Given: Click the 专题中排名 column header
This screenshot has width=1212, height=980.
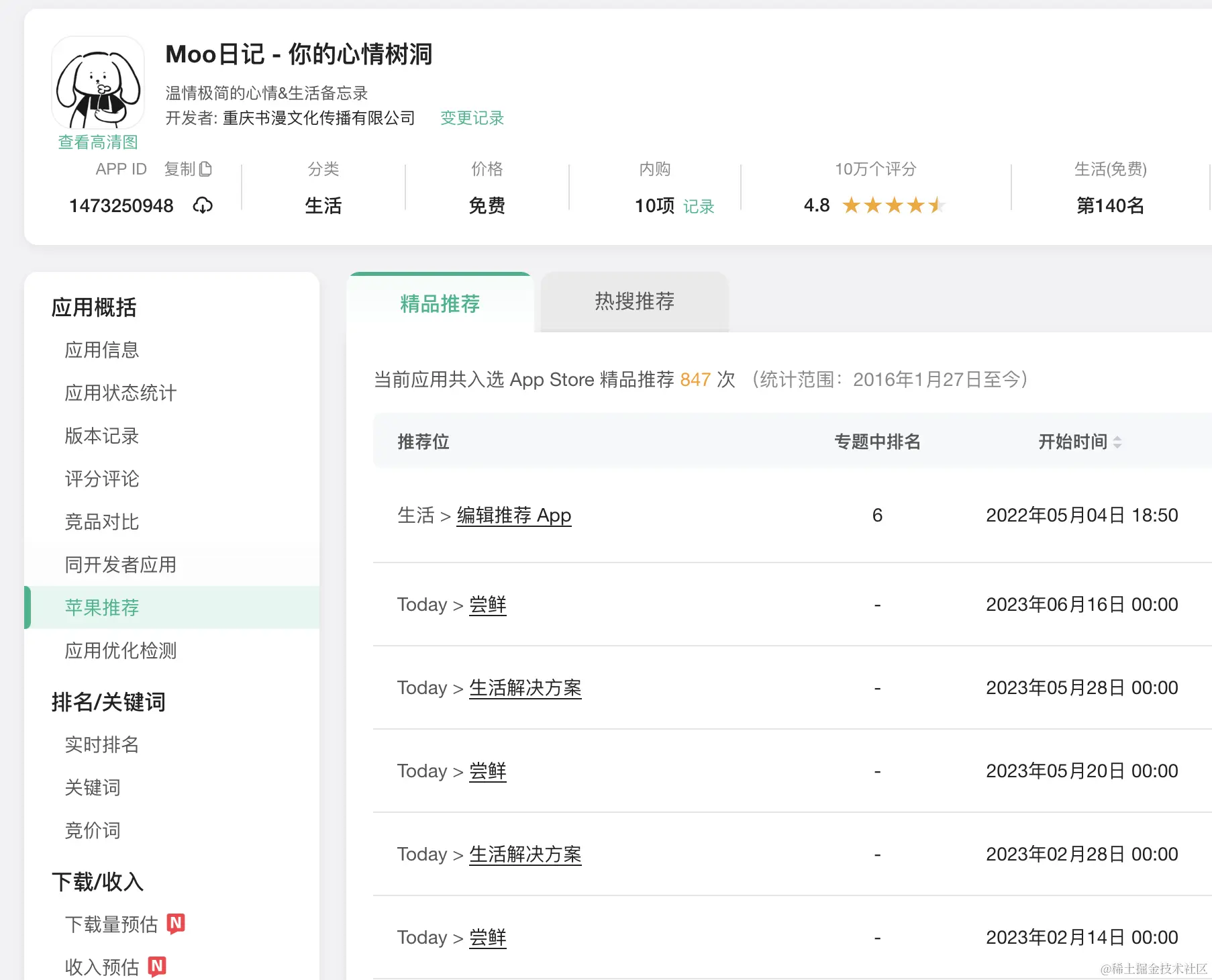Looking at the screenshot, I should (877, 442).
